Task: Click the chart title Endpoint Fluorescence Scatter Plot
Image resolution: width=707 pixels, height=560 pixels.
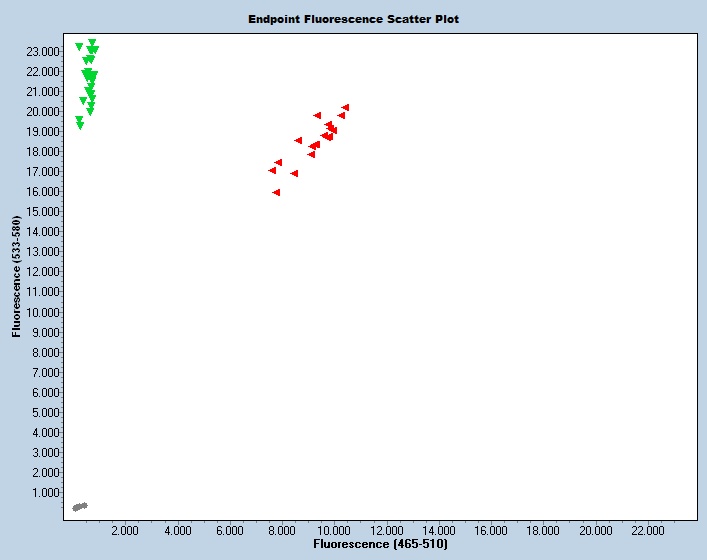Action: [x=354, y=19]
